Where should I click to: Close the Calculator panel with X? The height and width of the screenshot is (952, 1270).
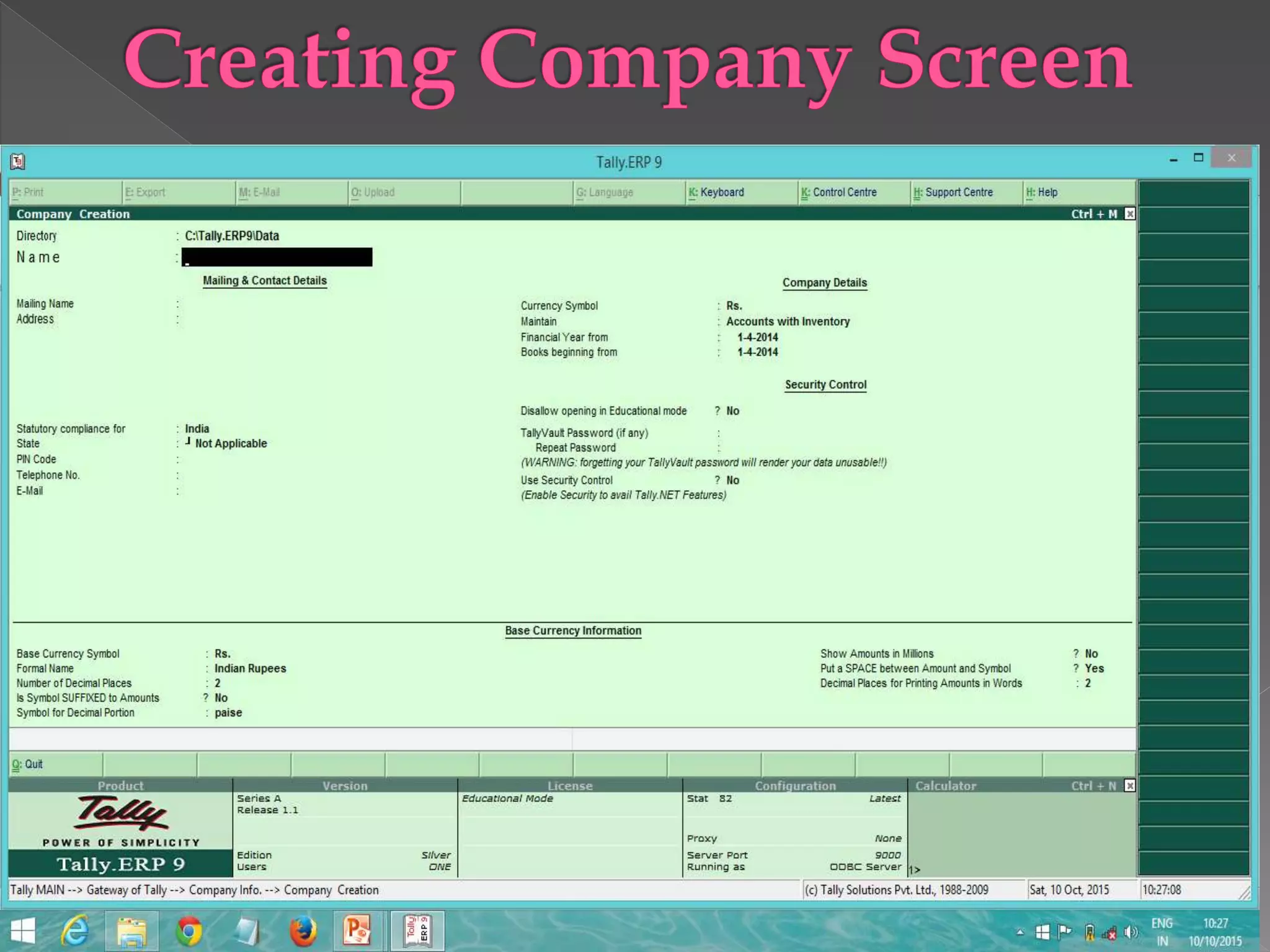coord(1130,786)
